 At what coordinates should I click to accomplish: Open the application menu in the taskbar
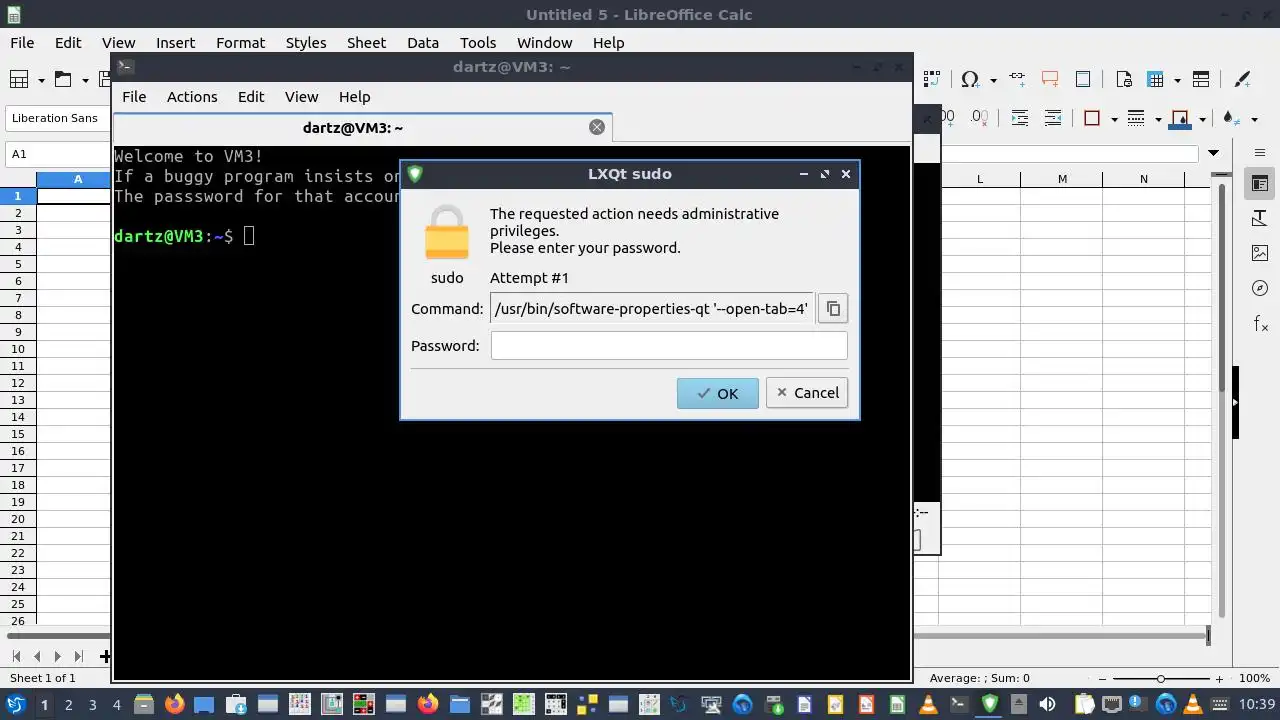(16, 704)
